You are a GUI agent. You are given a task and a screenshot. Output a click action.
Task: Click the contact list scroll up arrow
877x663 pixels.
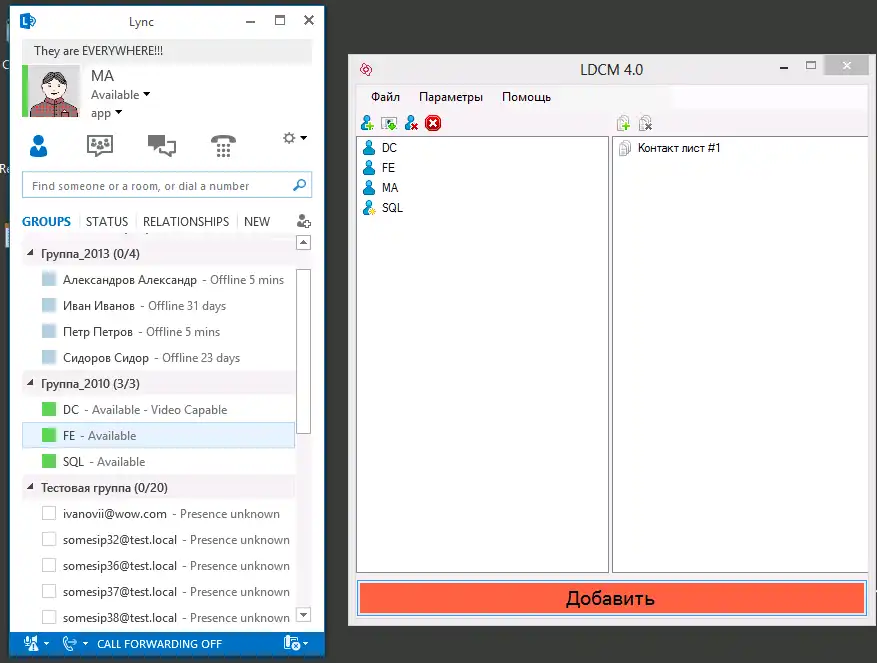tap(303, 242)
